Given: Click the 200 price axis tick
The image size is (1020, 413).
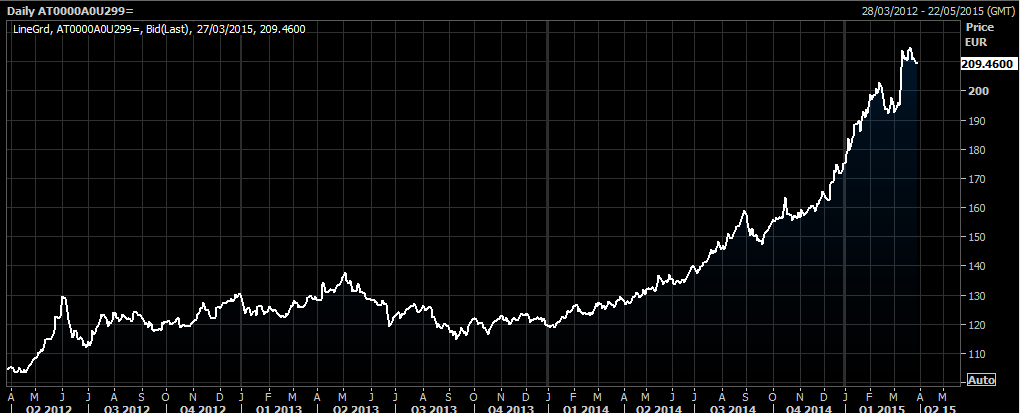Looking at the screenshot, I should point(980,91).
